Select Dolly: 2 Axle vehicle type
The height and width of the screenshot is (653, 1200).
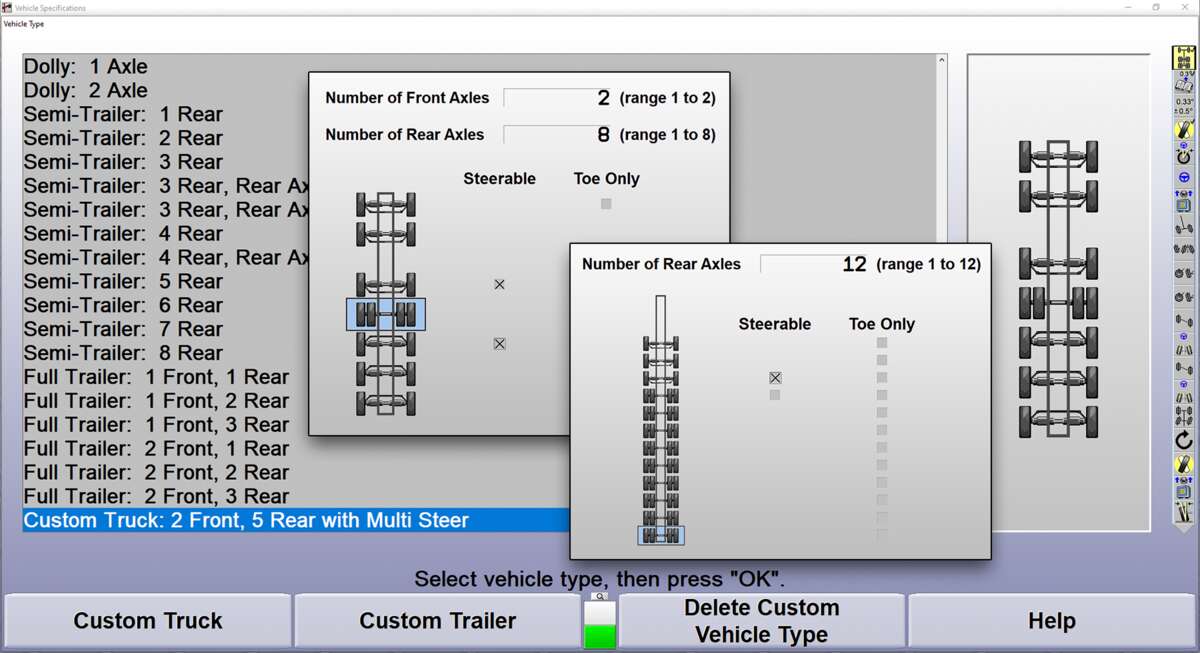[86, 91]
